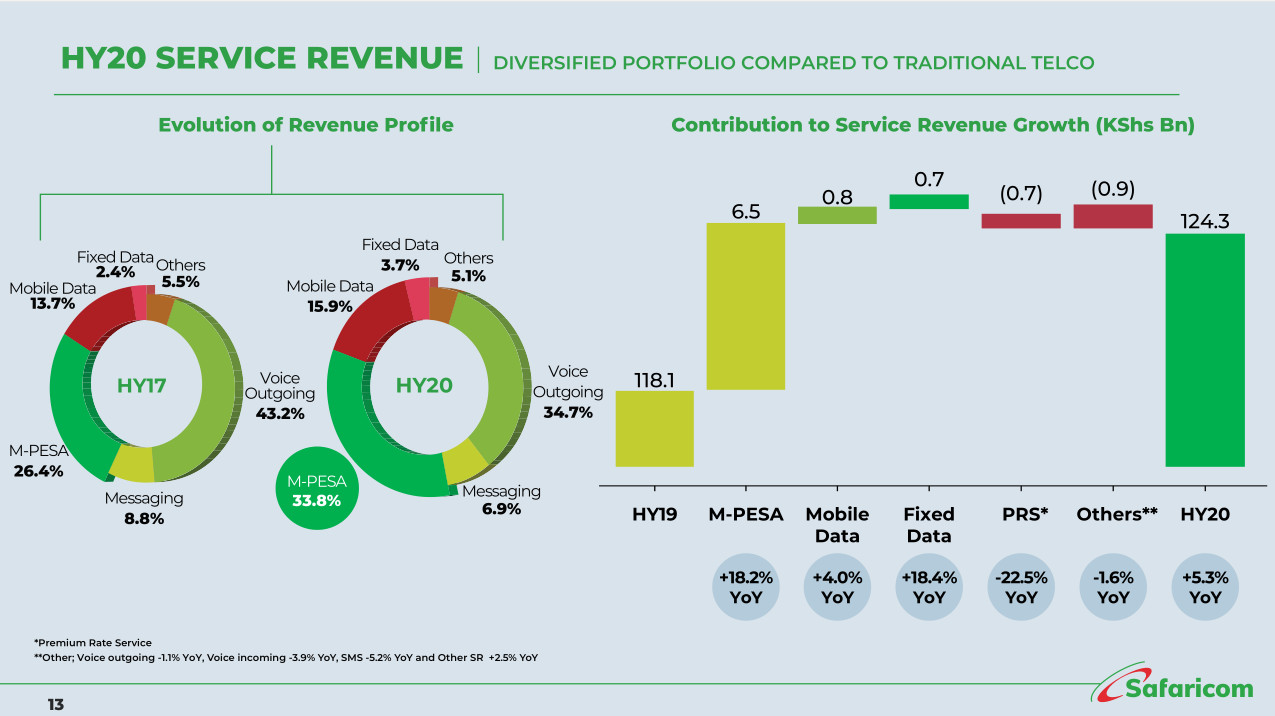
Task: Select the HY20 SERVICE REVENUE title
Action: [x=262, y=58]
